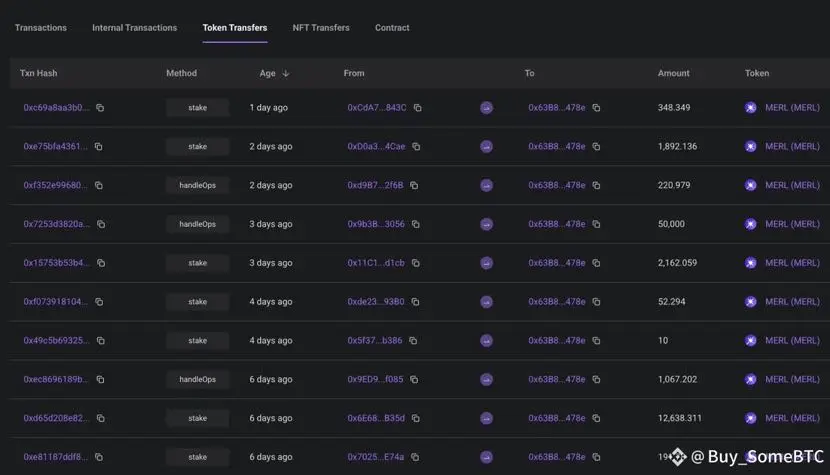830x475 pixels.
Task: Go to the Contract tab
Action: [392, 28]
